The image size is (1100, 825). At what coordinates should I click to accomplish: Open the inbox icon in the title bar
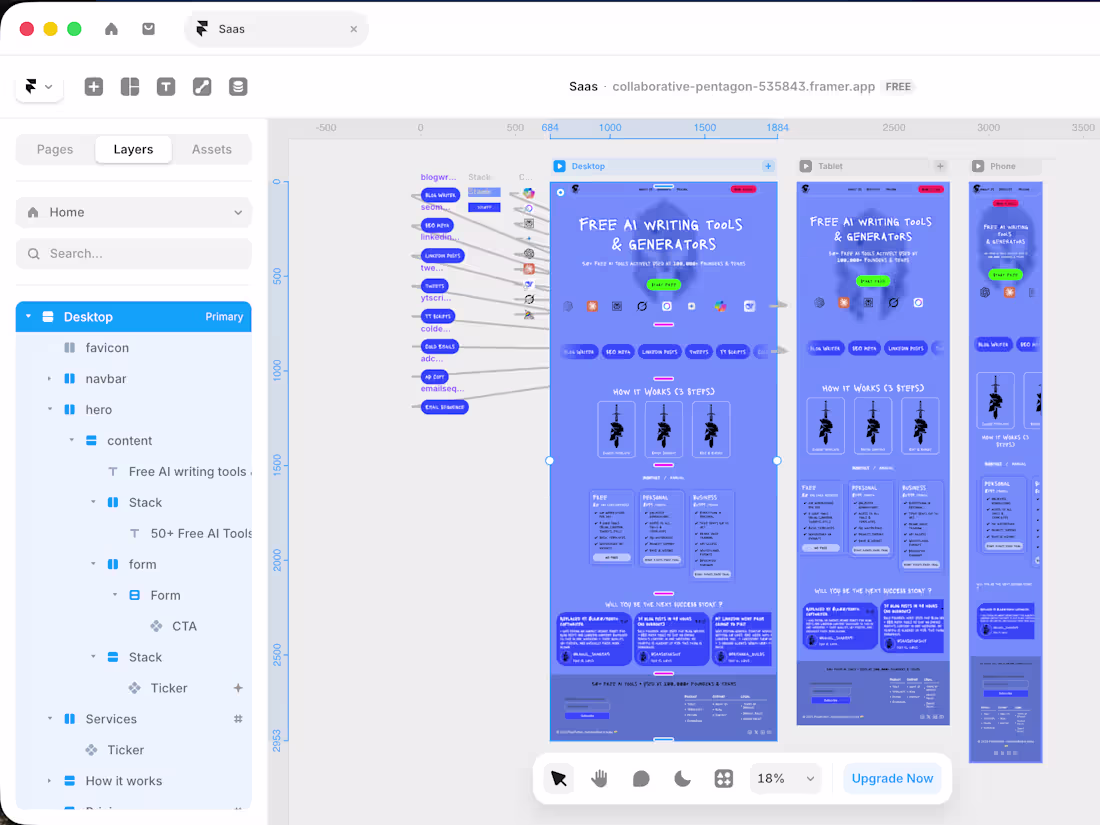[148, 29]
